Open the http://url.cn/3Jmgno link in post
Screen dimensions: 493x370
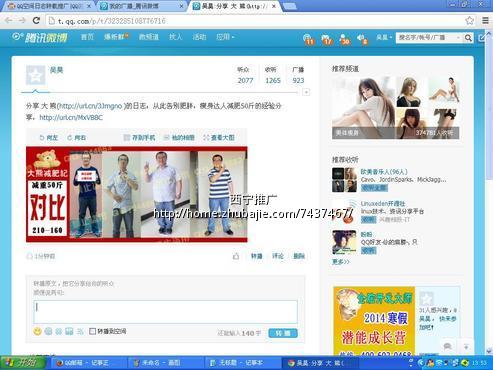tap(90, 106)
